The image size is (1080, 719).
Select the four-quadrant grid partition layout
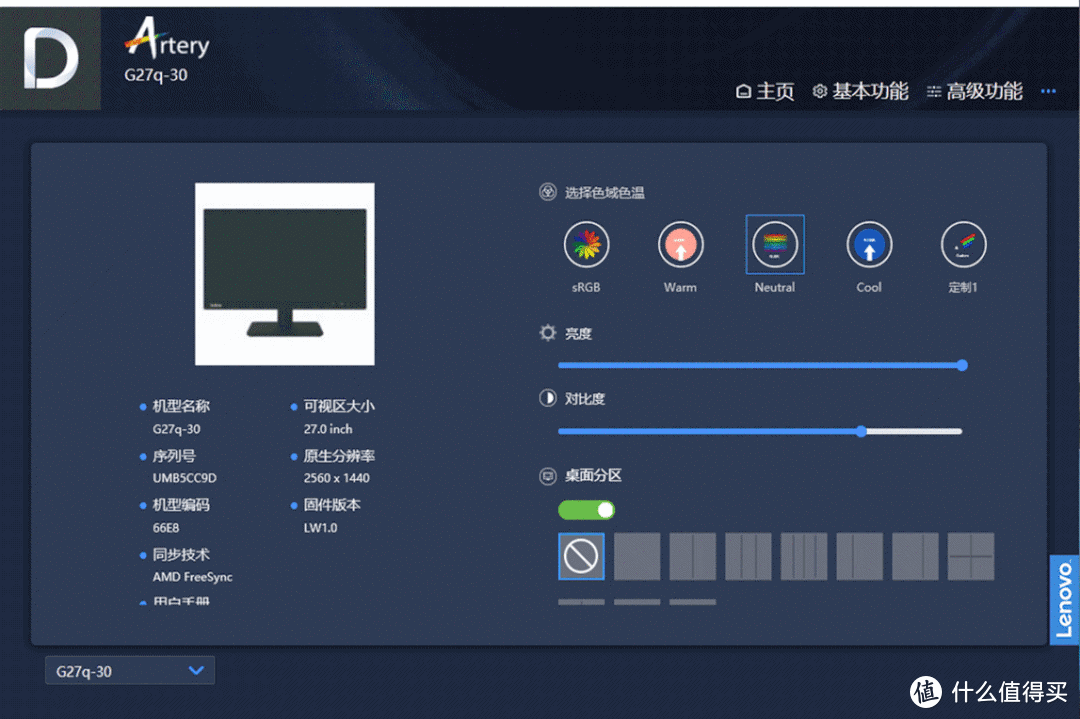(x=971, y=556)
